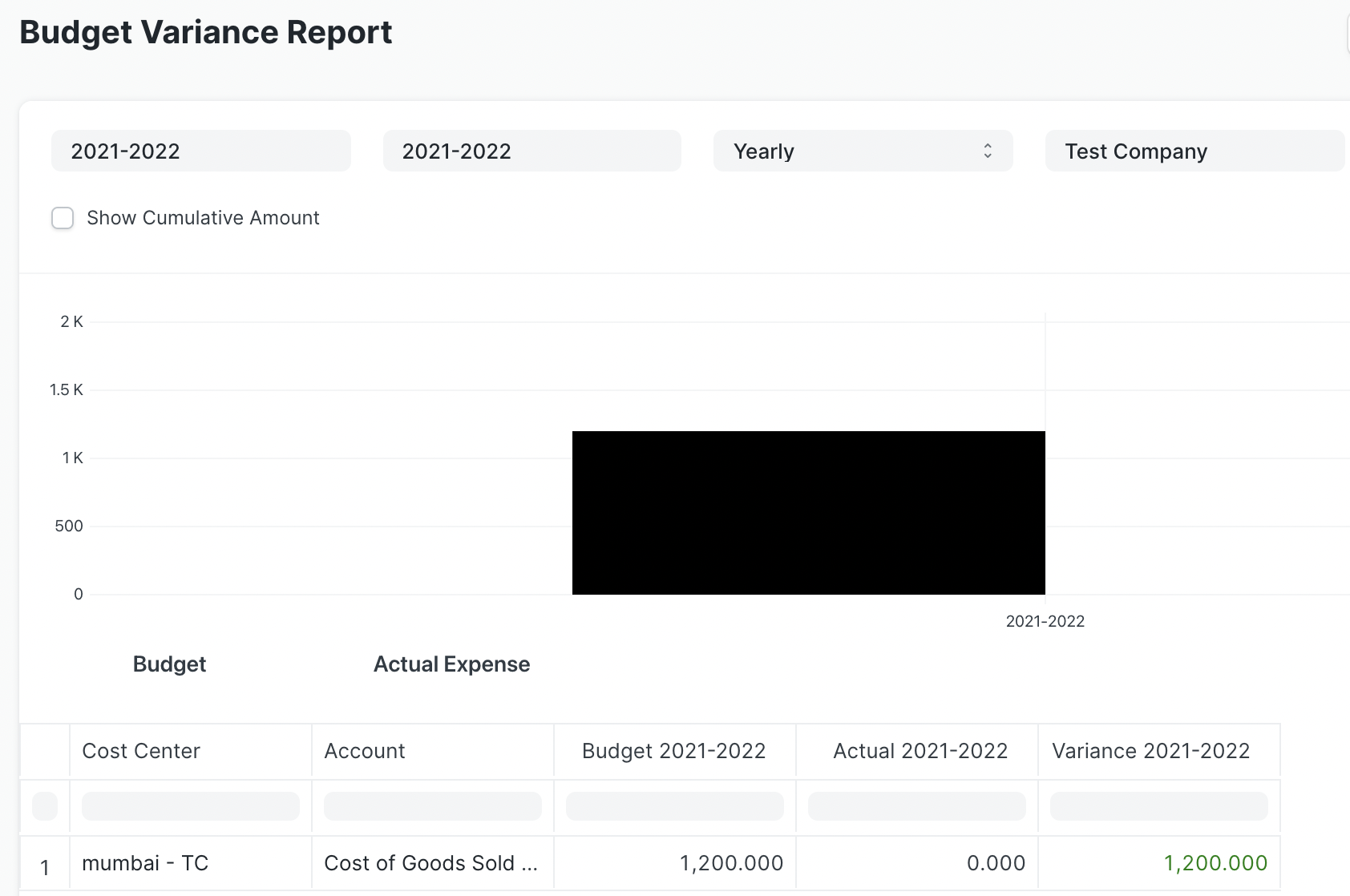Click the Yearly dropdown stepper chevrons

pos(987,151)
